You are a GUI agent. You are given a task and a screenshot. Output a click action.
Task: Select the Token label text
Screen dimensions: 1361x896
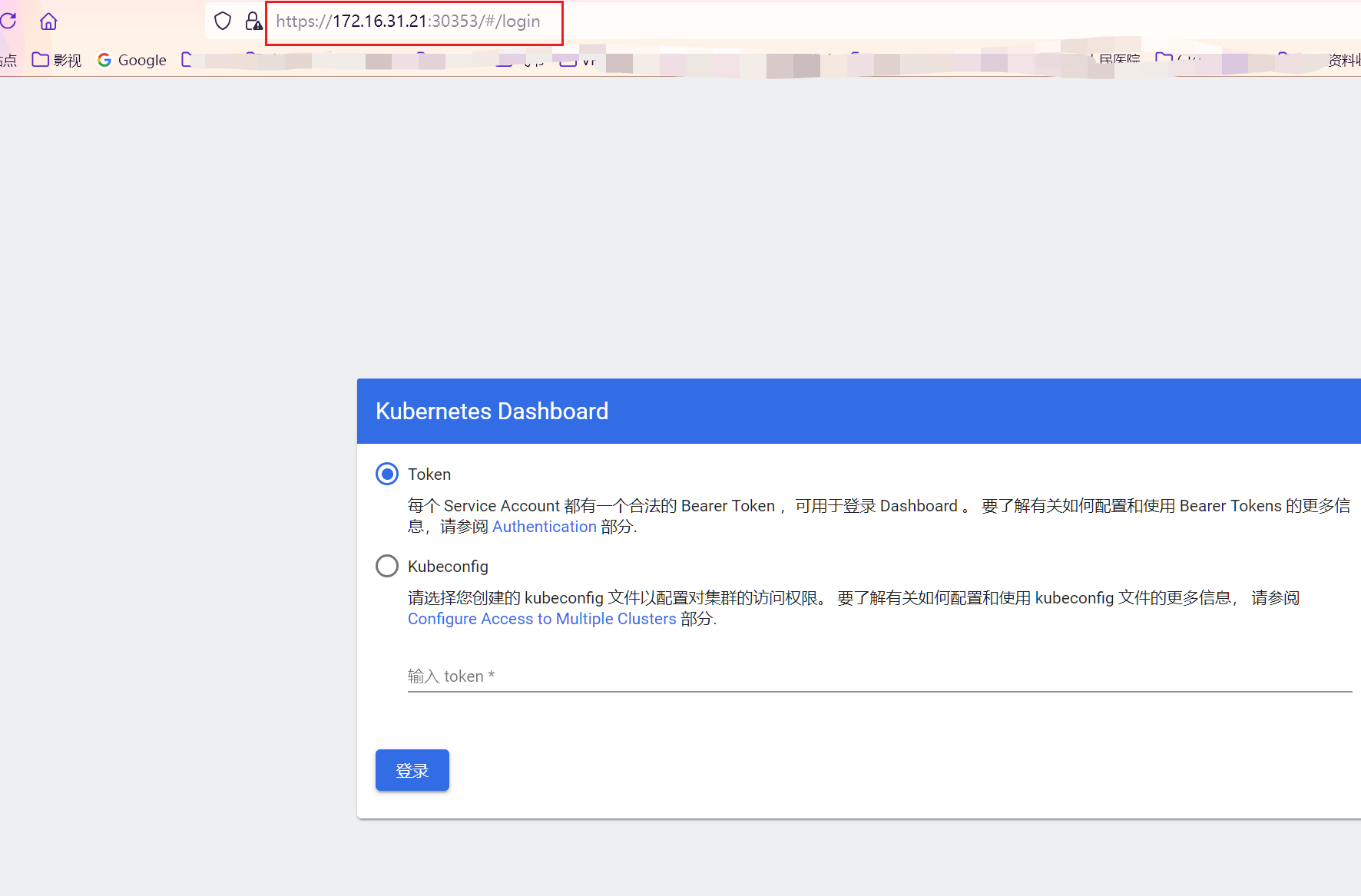429,474
